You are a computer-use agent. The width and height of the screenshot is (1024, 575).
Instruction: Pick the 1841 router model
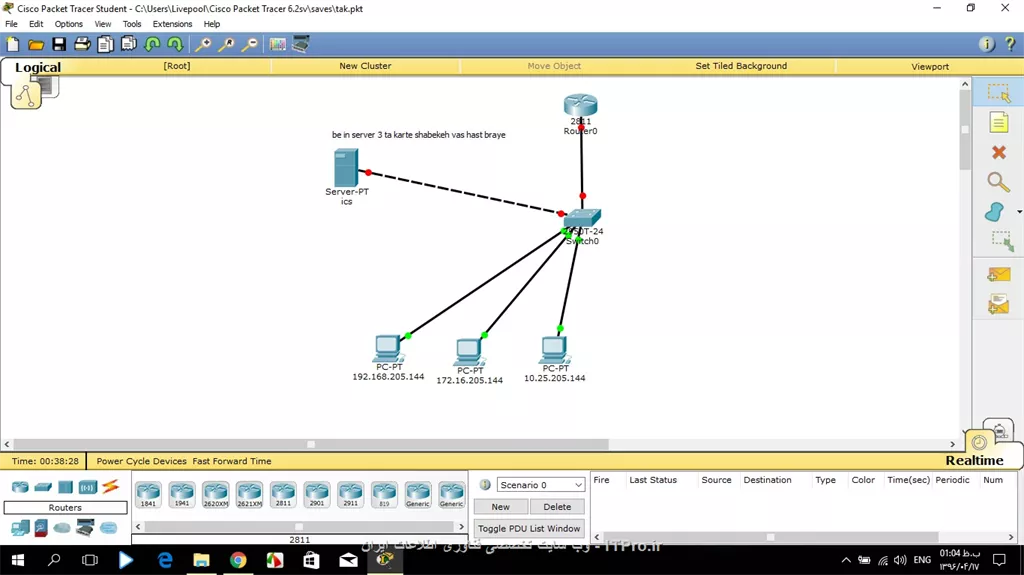[148, 495]
